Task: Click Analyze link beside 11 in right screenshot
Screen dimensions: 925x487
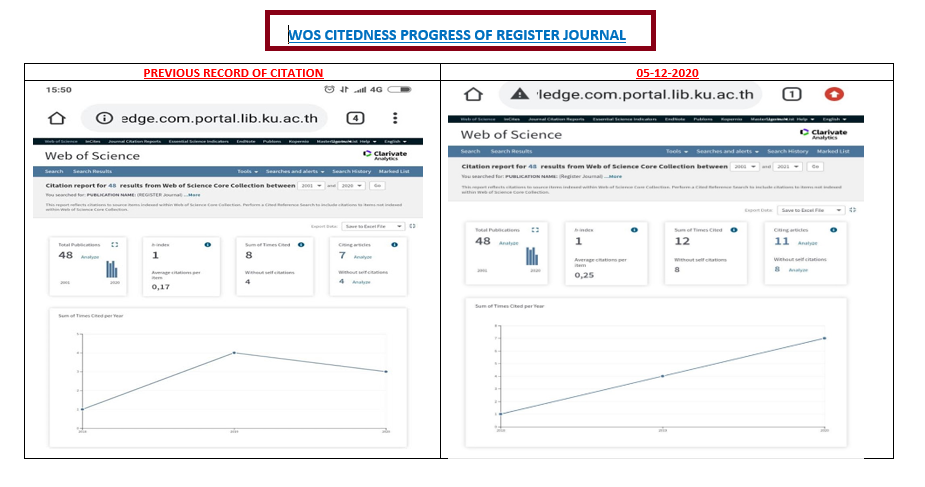Action: tap(808, 243)
